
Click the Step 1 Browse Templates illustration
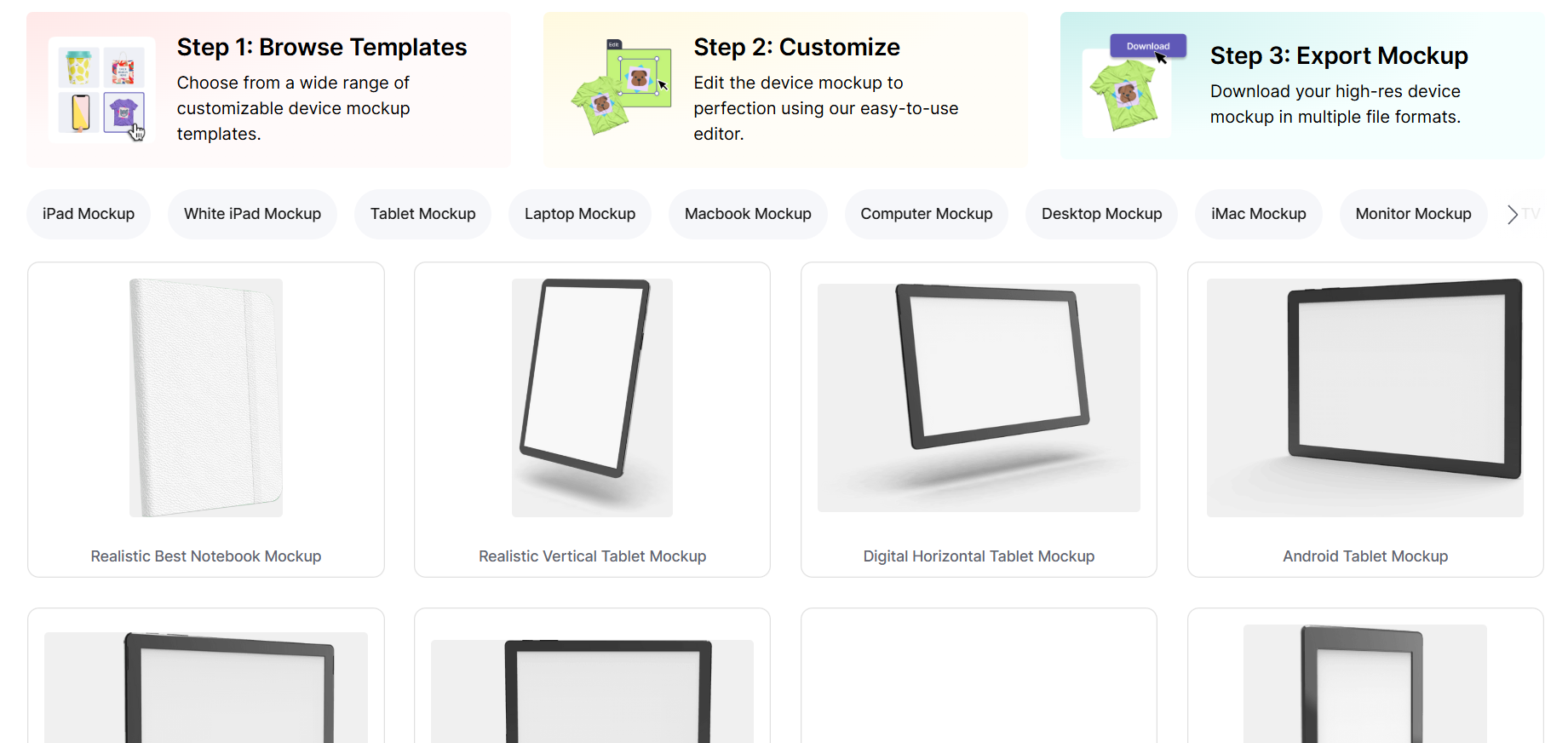102,89
